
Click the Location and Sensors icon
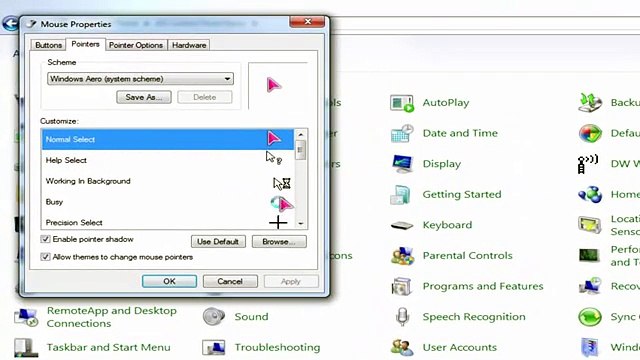coord(590,225)
